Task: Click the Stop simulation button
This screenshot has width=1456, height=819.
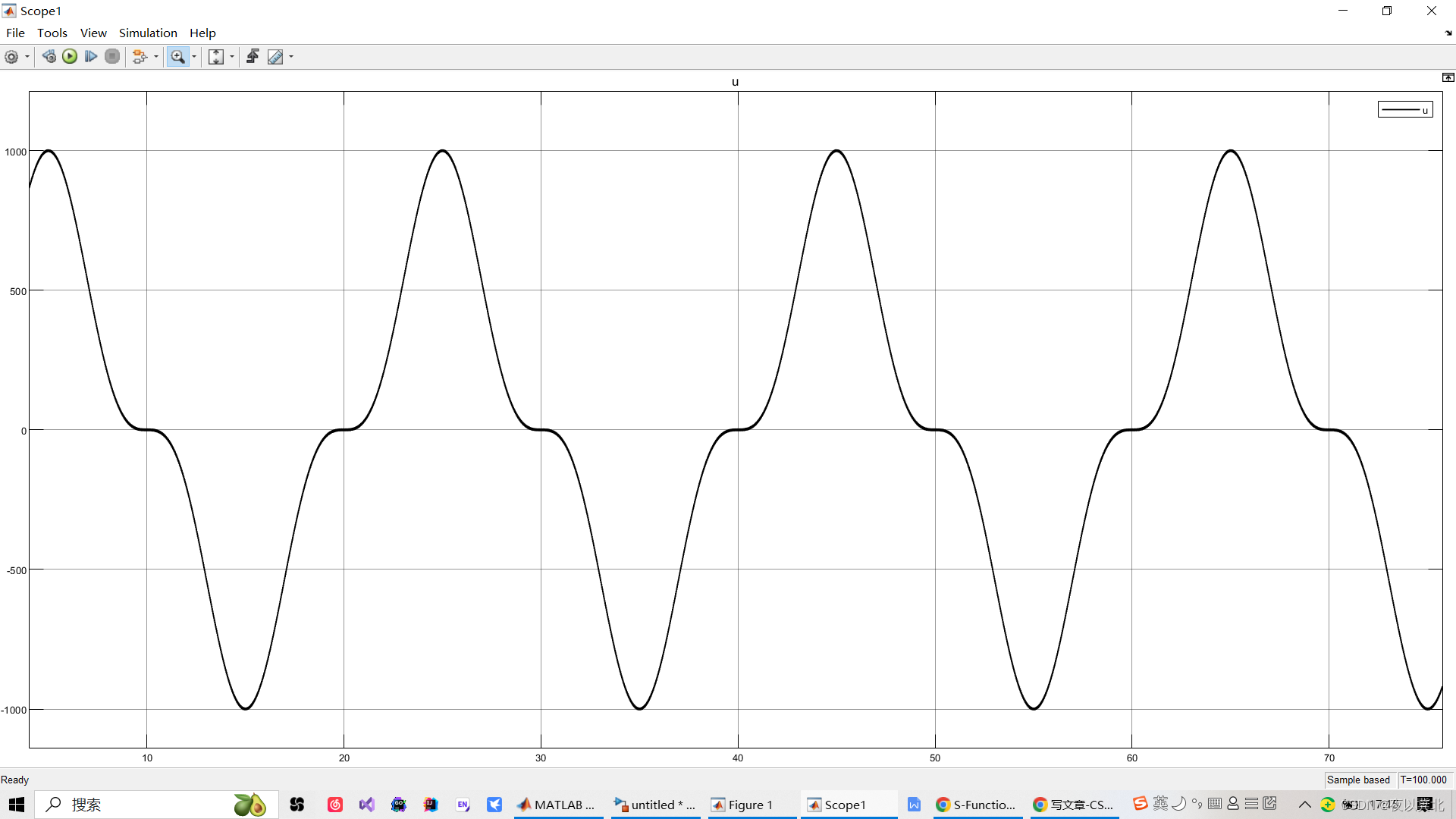Action: [x=112, y=57]
